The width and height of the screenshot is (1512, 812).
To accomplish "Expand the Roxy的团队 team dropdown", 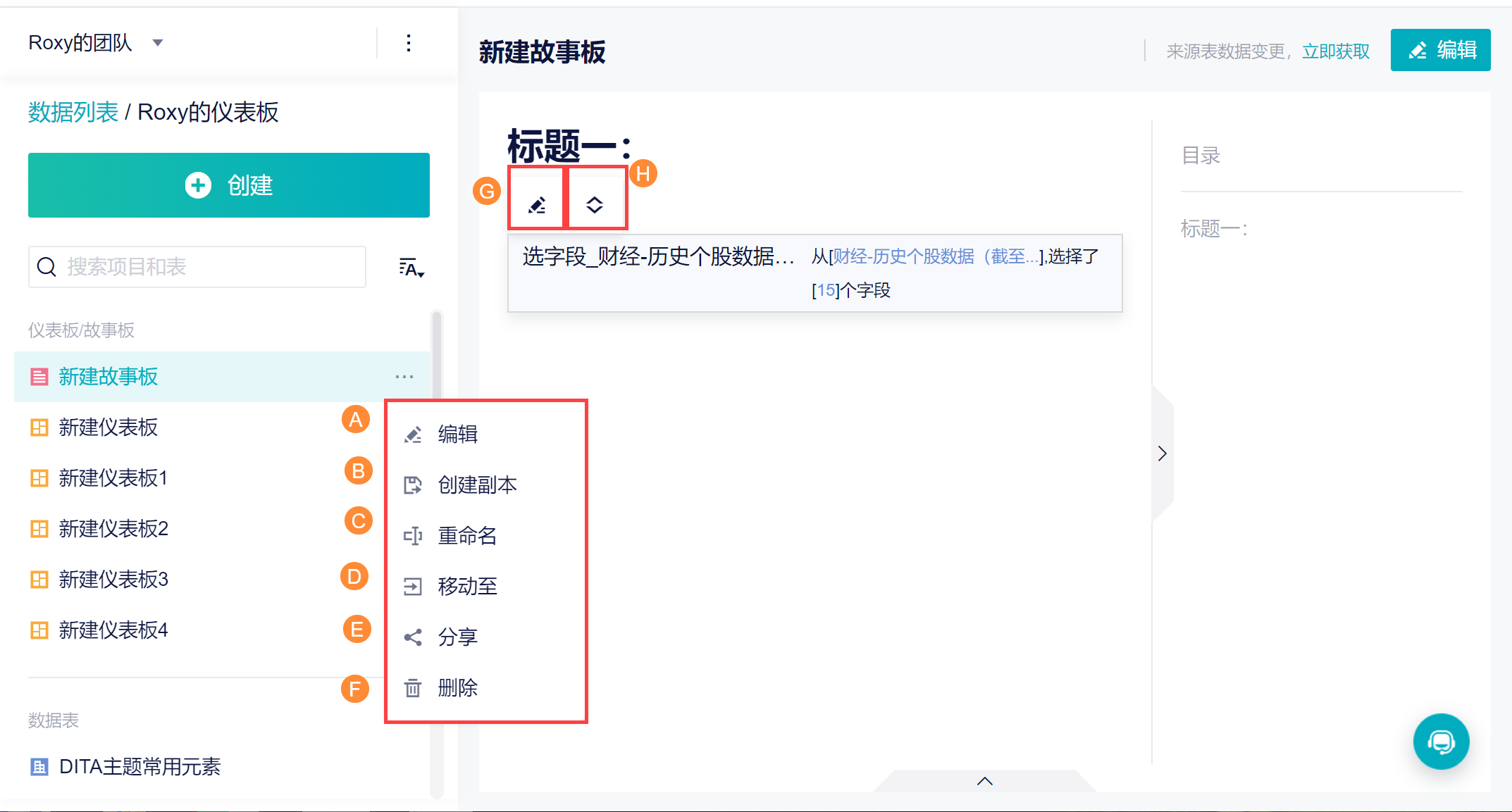I will point(158,43).
